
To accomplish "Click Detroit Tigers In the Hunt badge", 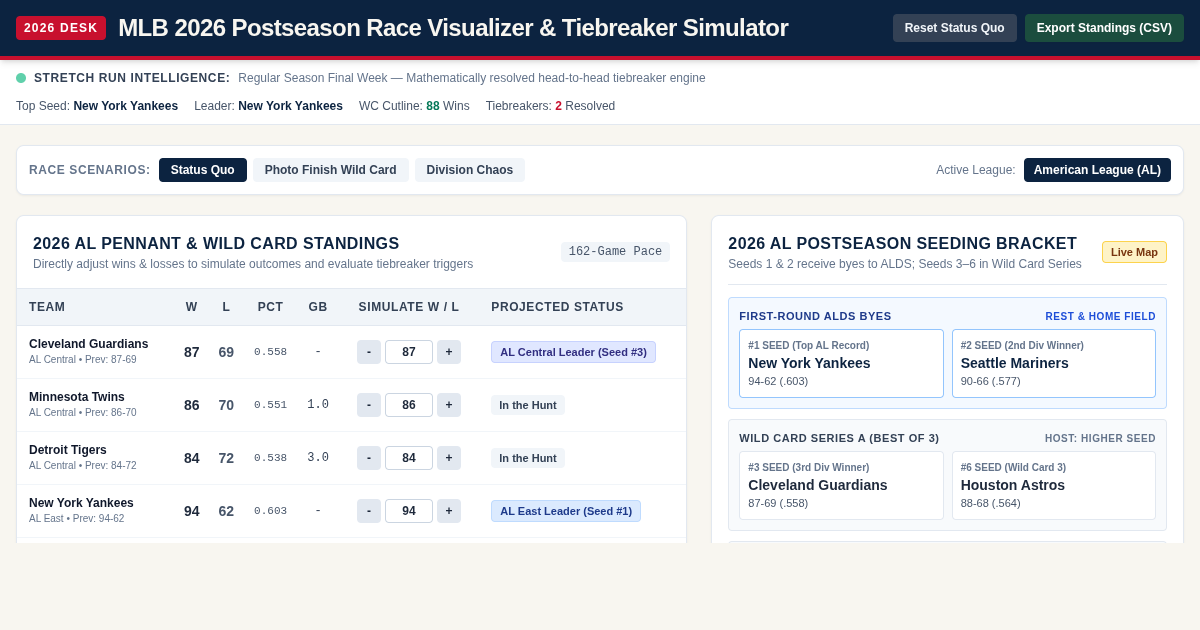I will click(528, 458).
